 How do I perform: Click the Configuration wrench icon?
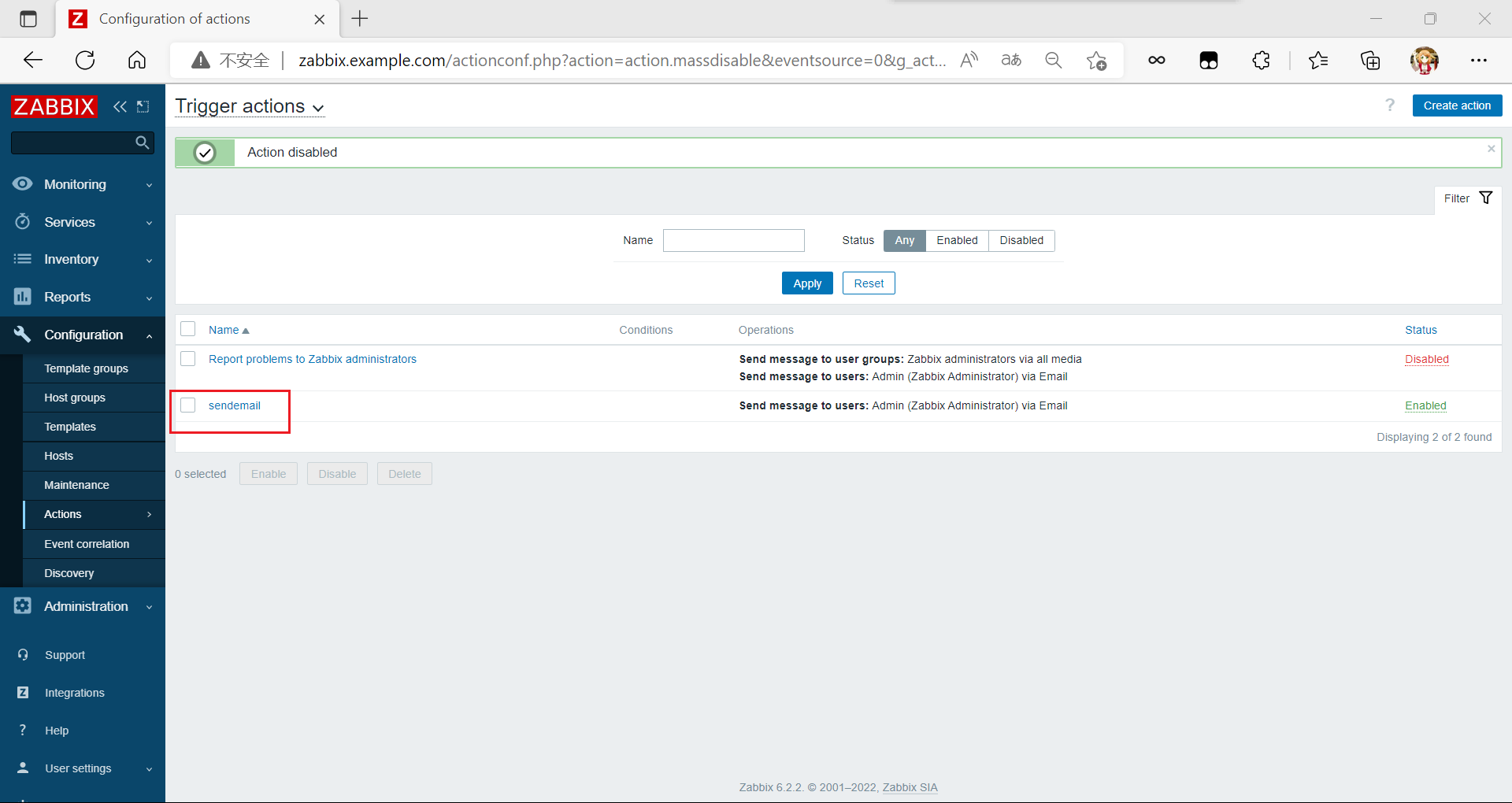pos(22,335)
